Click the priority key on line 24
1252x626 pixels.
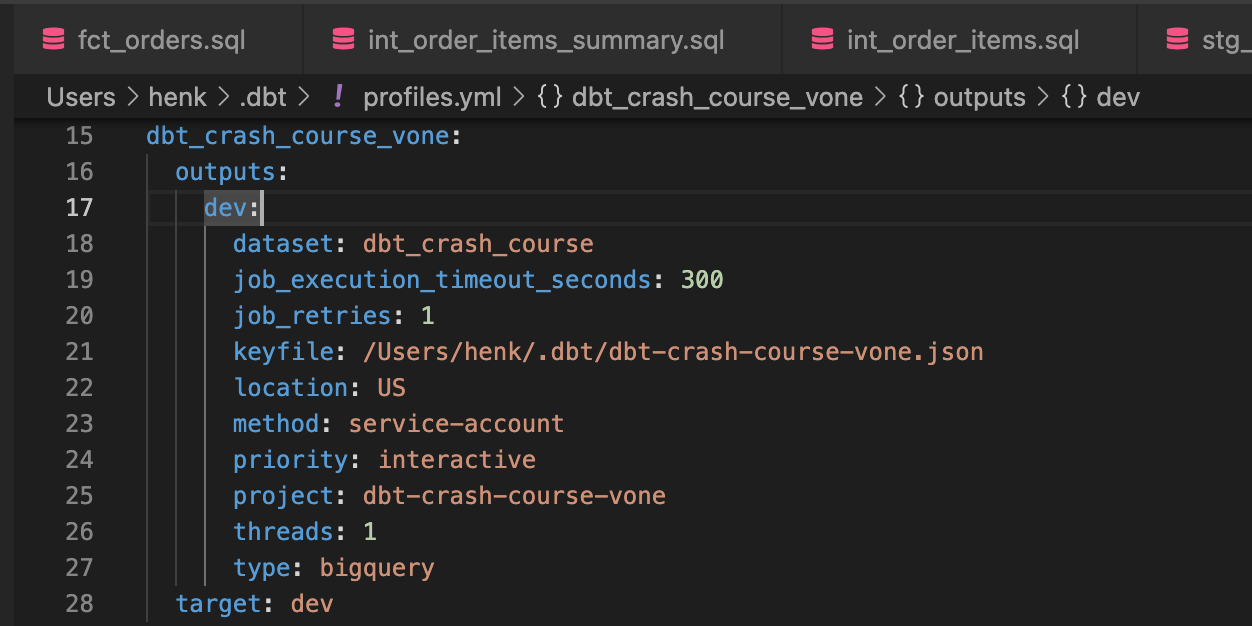(x=291, y=459)
